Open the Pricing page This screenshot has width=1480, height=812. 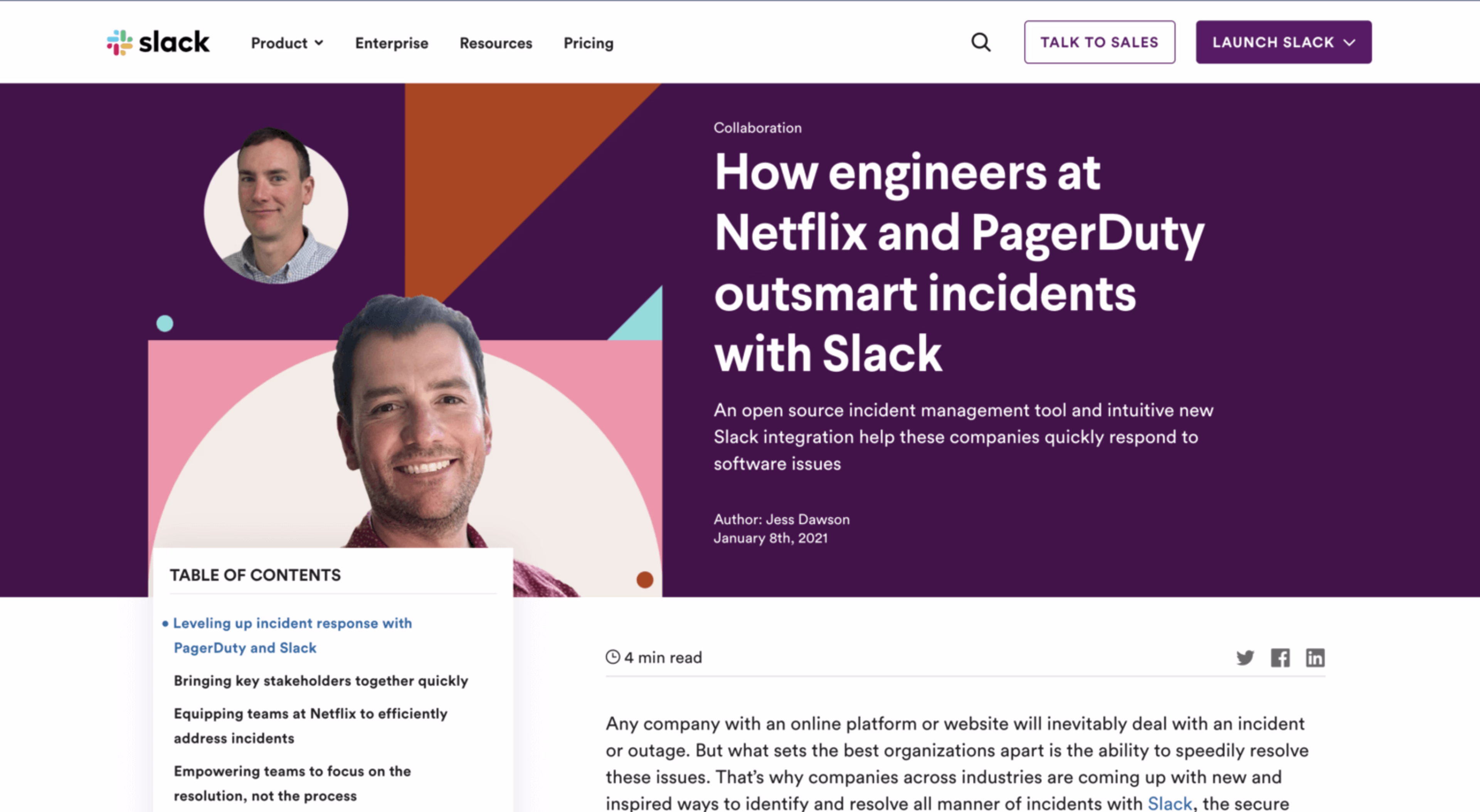click(x=588, y=43)
